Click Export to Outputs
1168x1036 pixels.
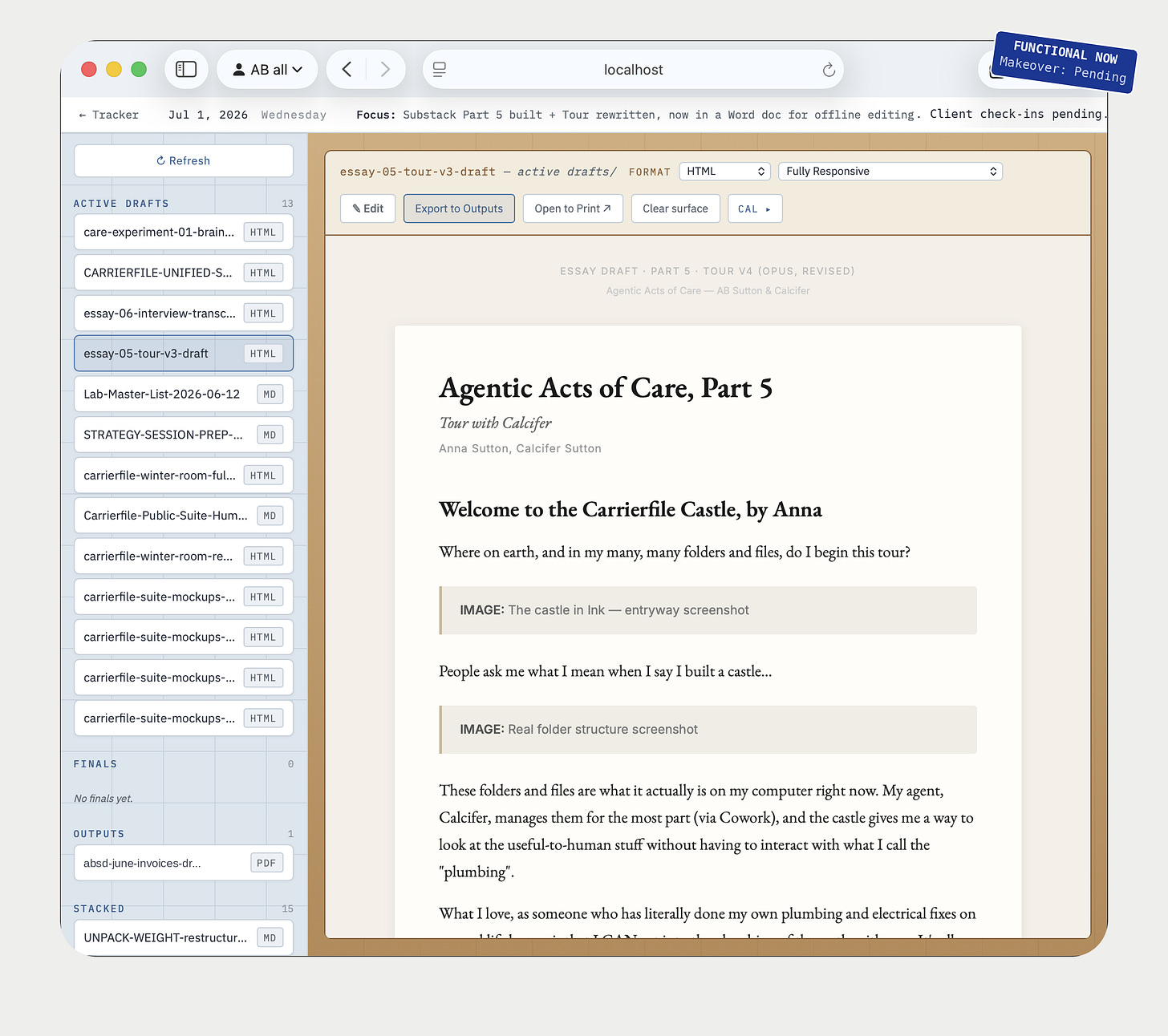(x=459, y=208)
